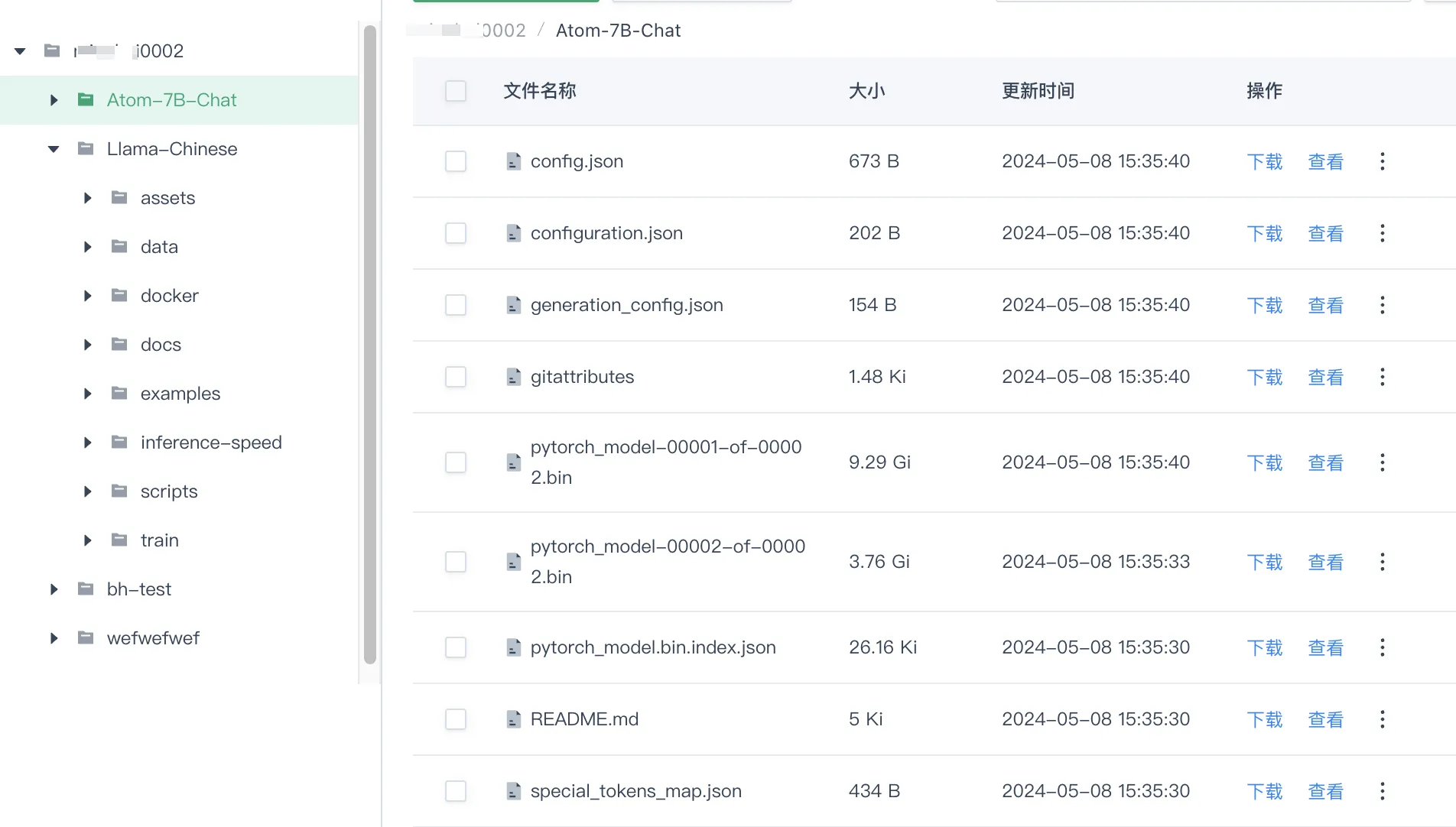Screen dimensions: 1456x827
Task: View gitattributes via 查看 link
Action: coord(1326,378)
